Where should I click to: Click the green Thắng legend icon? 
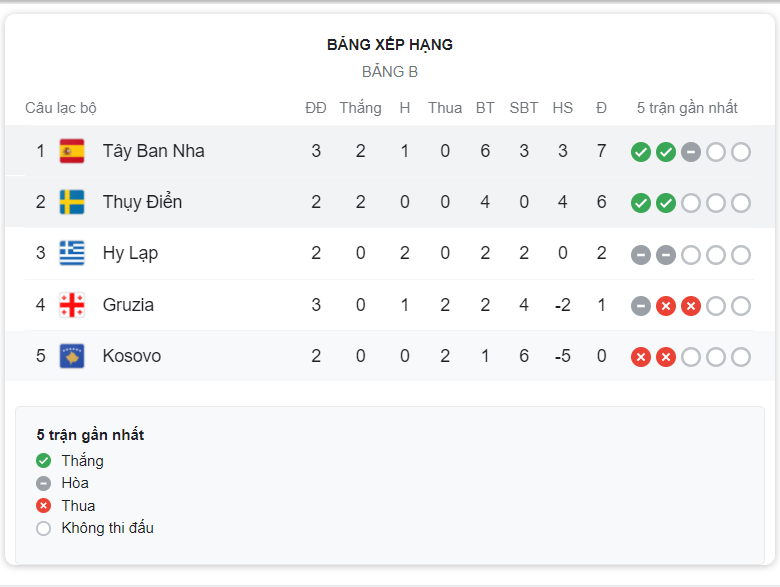point(44,461)
